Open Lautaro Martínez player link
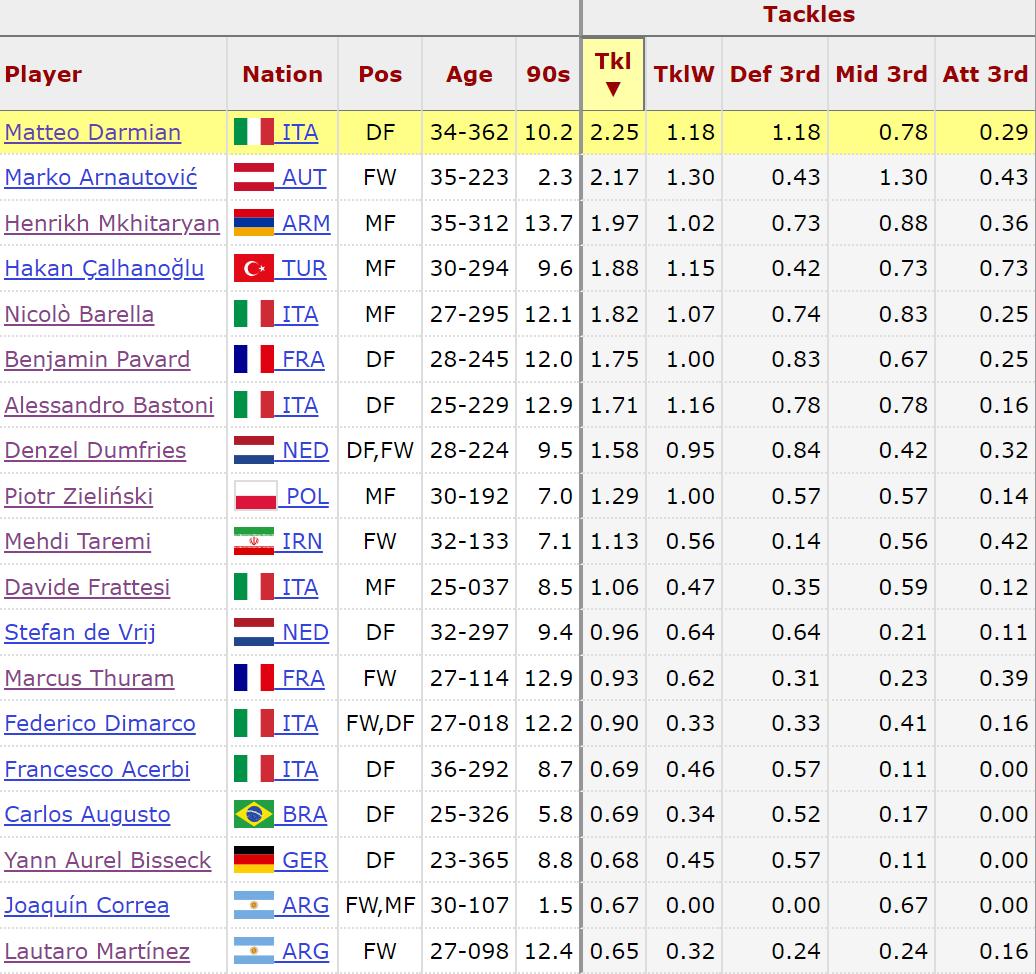Screen dimensions: 1036x974 97,951
